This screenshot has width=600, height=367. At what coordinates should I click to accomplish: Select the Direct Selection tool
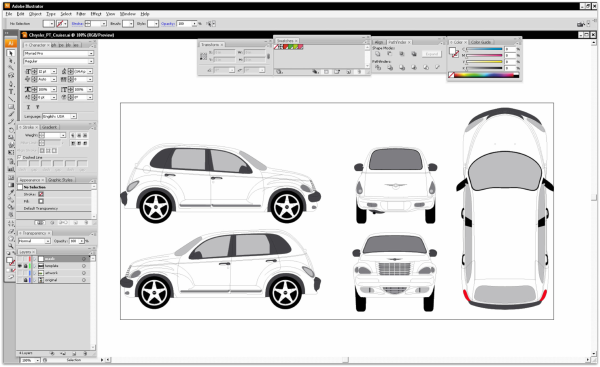click(11, 61)
